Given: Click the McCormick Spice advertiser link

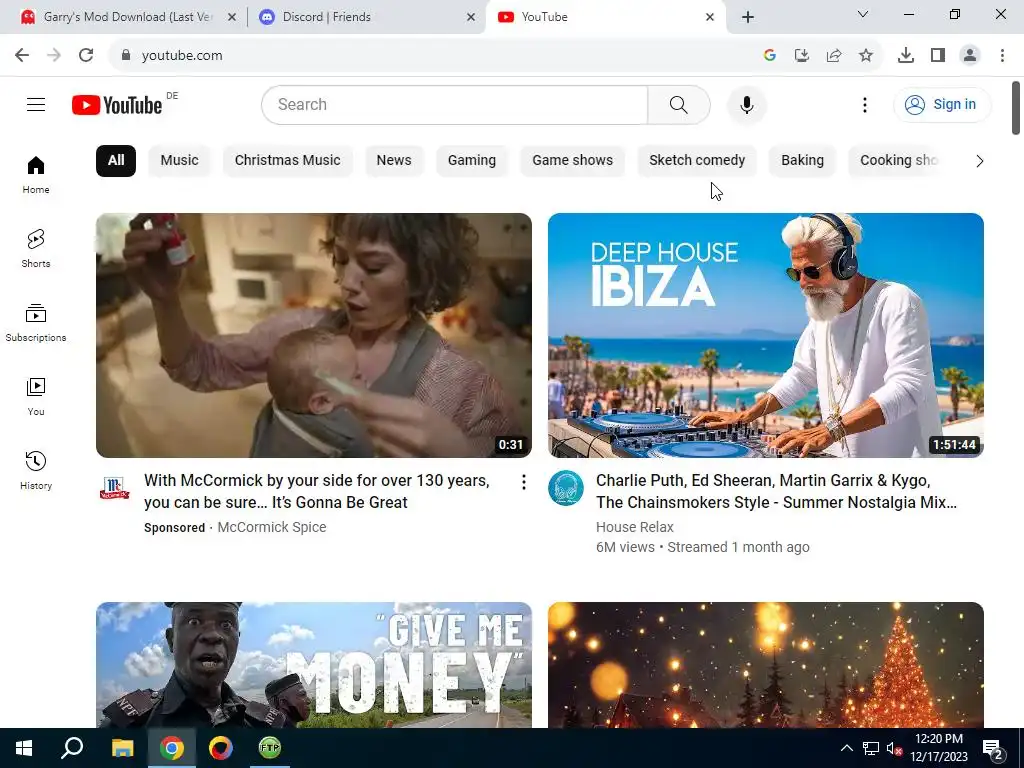Looking at the screenshot, I should (272, 527).
